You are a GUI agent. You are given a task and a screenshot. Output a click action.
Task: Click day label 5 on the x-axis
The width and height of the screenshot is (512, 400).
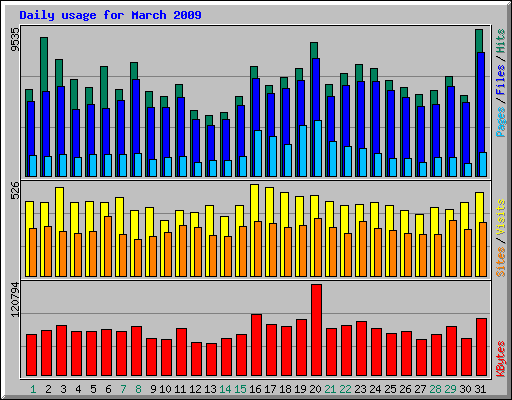(x=93, y=389)
